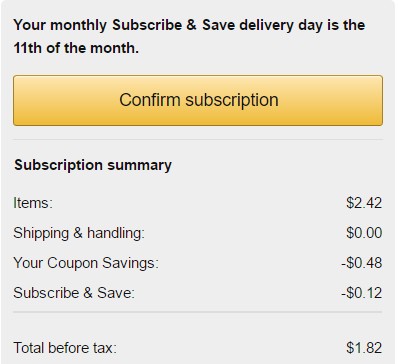Image resolution: width=398 pixels, height=364 pixels.
Task: Click the -$0.12 Subscribe & Save discount
Action: [362, 293]
